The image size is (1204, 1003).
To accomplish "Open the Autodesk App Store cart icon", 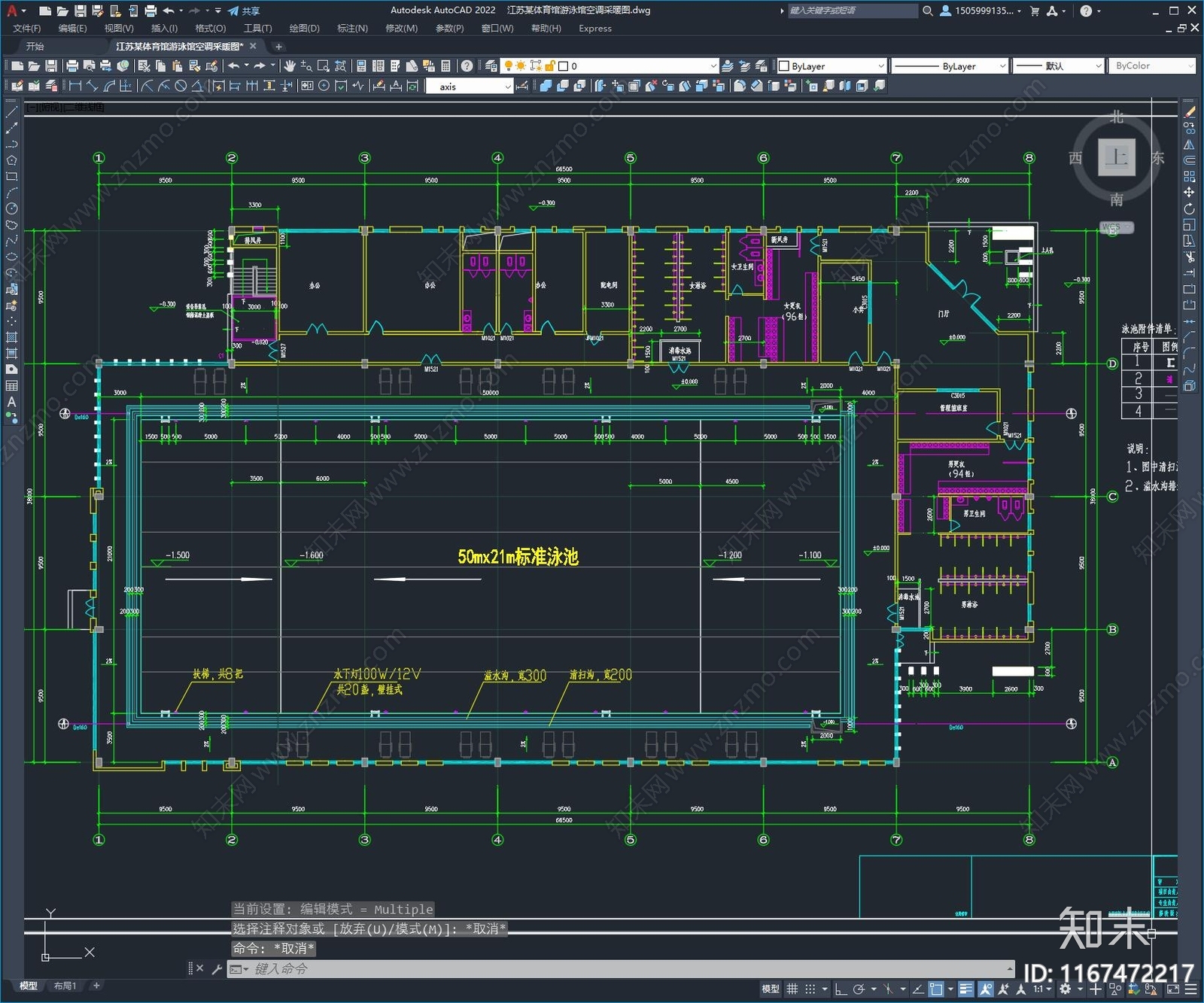I will (1035, 11).
